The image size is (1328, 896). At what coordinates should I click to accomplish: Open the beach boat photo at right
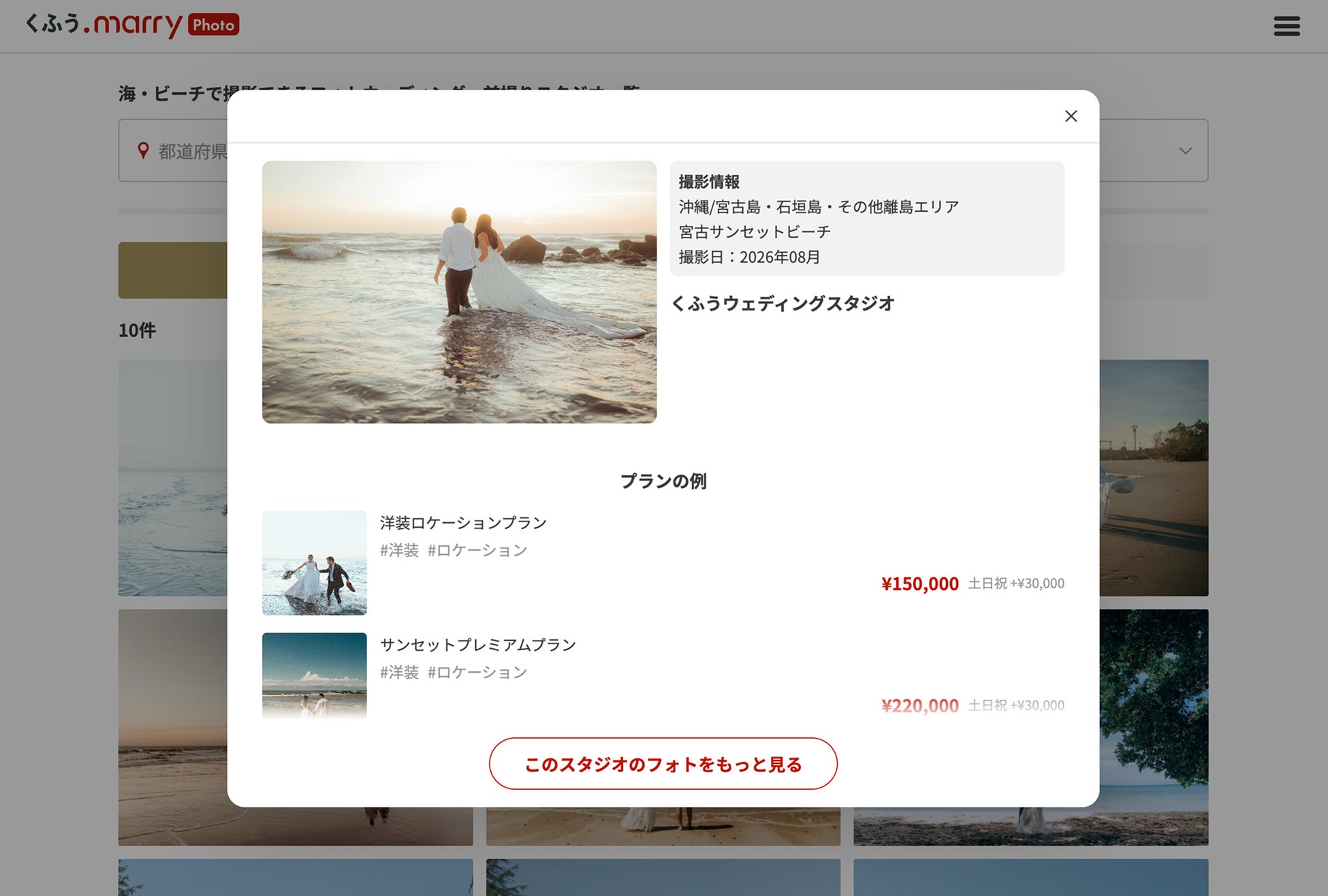[1154, 478]
